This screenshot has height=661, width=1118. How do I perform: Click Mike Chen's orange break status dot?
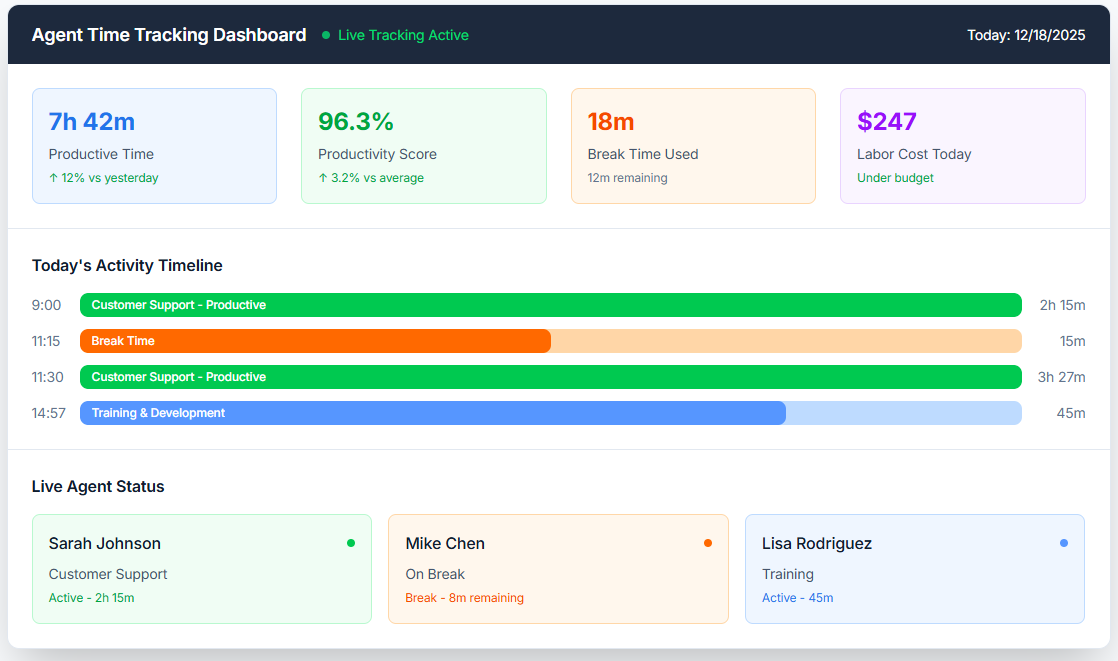[708, 543]
